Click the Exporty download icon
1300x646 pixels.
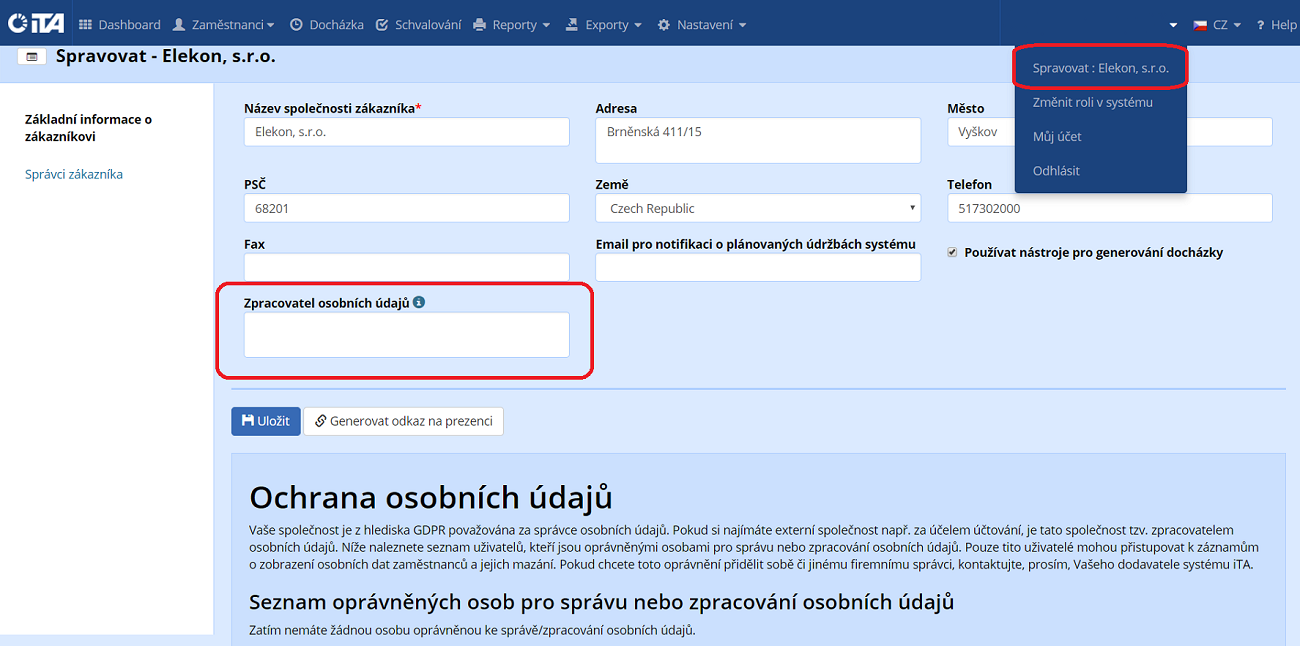(x=572, y=24)
